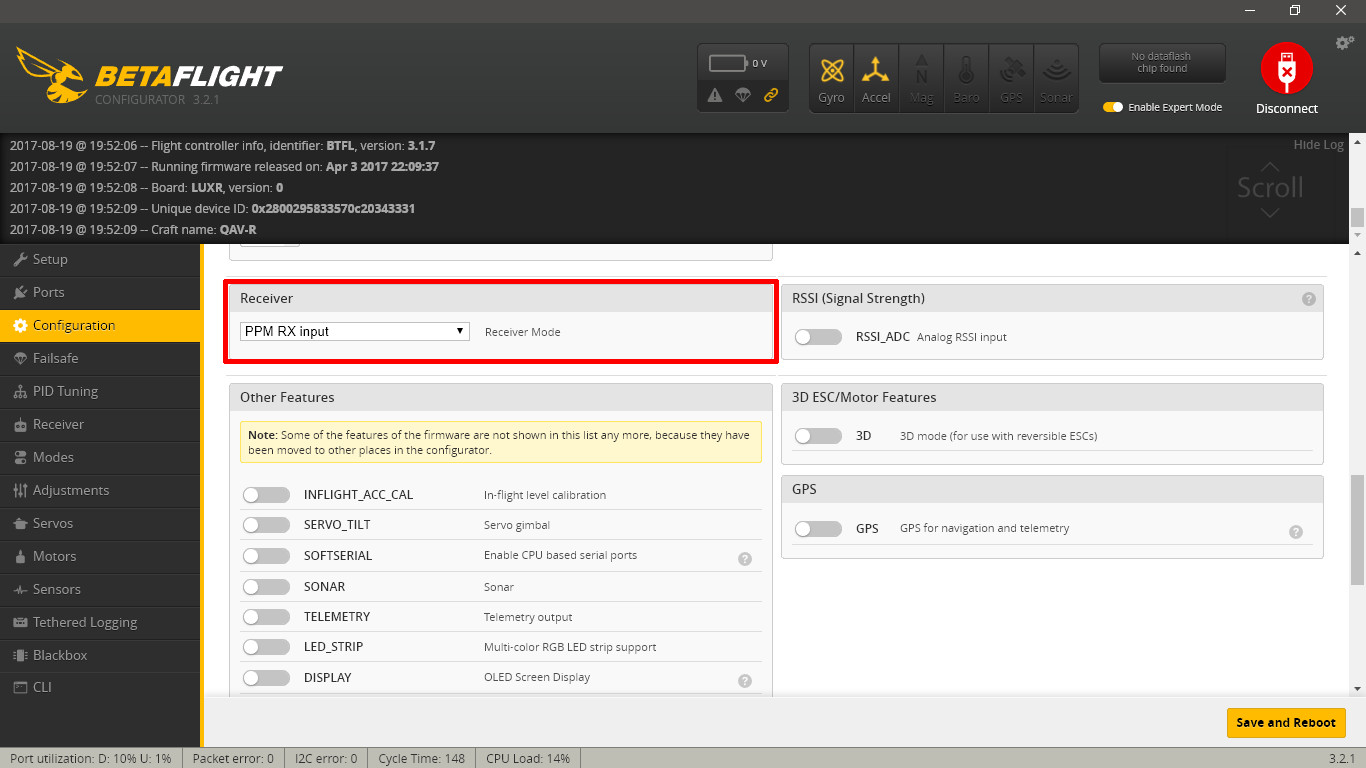Click the PID Tuning icon in the sidebar
1366x768 pixels.
pyautogui.click(x=21, y=391)
